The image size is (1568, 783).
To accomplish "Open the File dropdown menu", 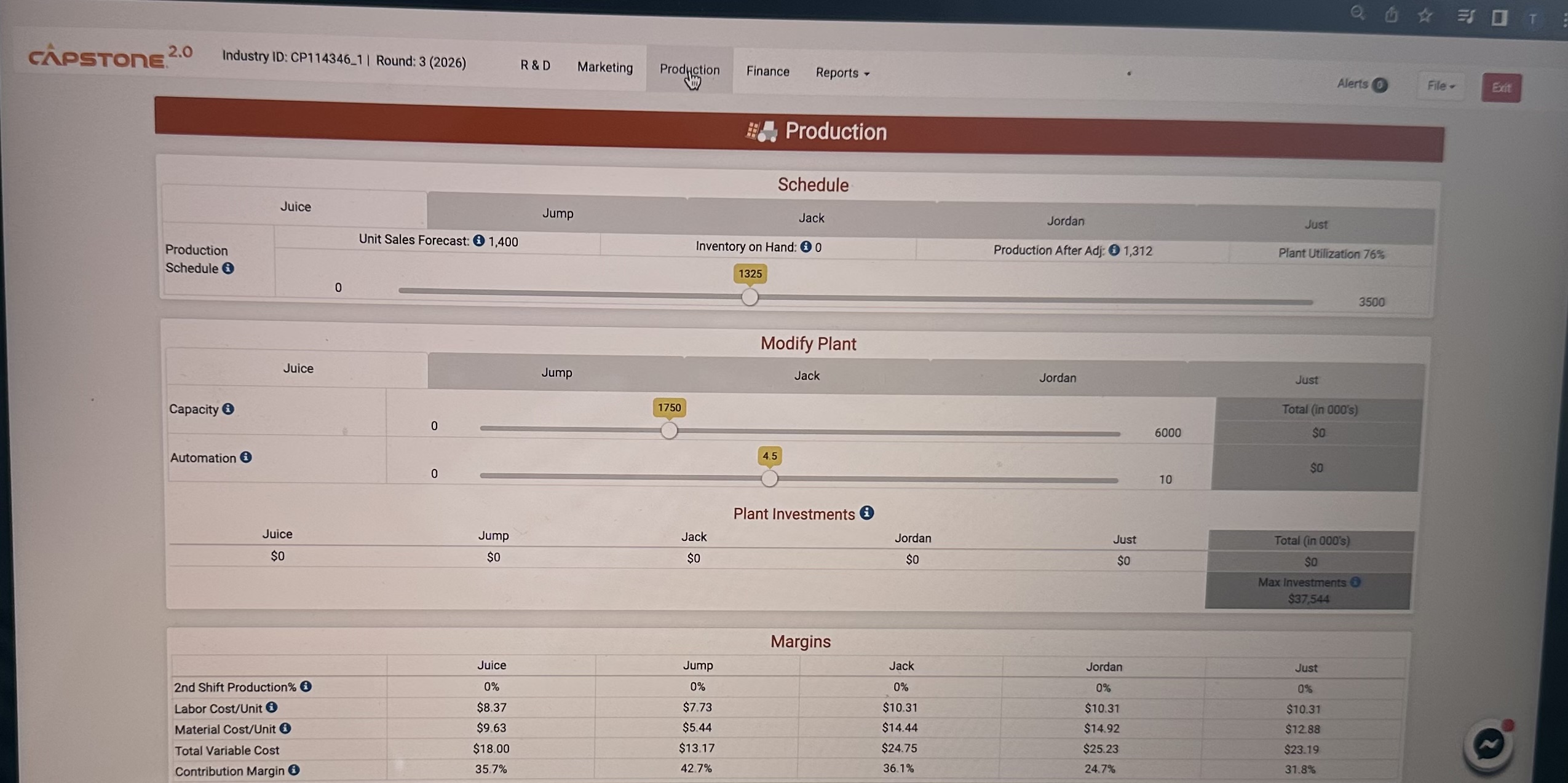I will click(x=1441, y=86).
